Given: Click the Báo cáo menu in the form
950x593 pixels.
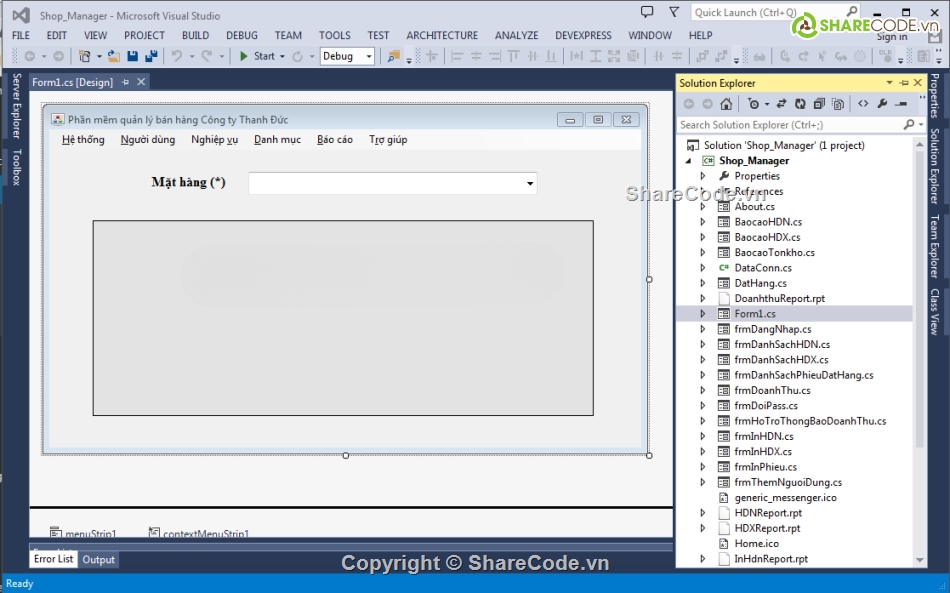Looking at the screenshot, I should click(334, 140).
